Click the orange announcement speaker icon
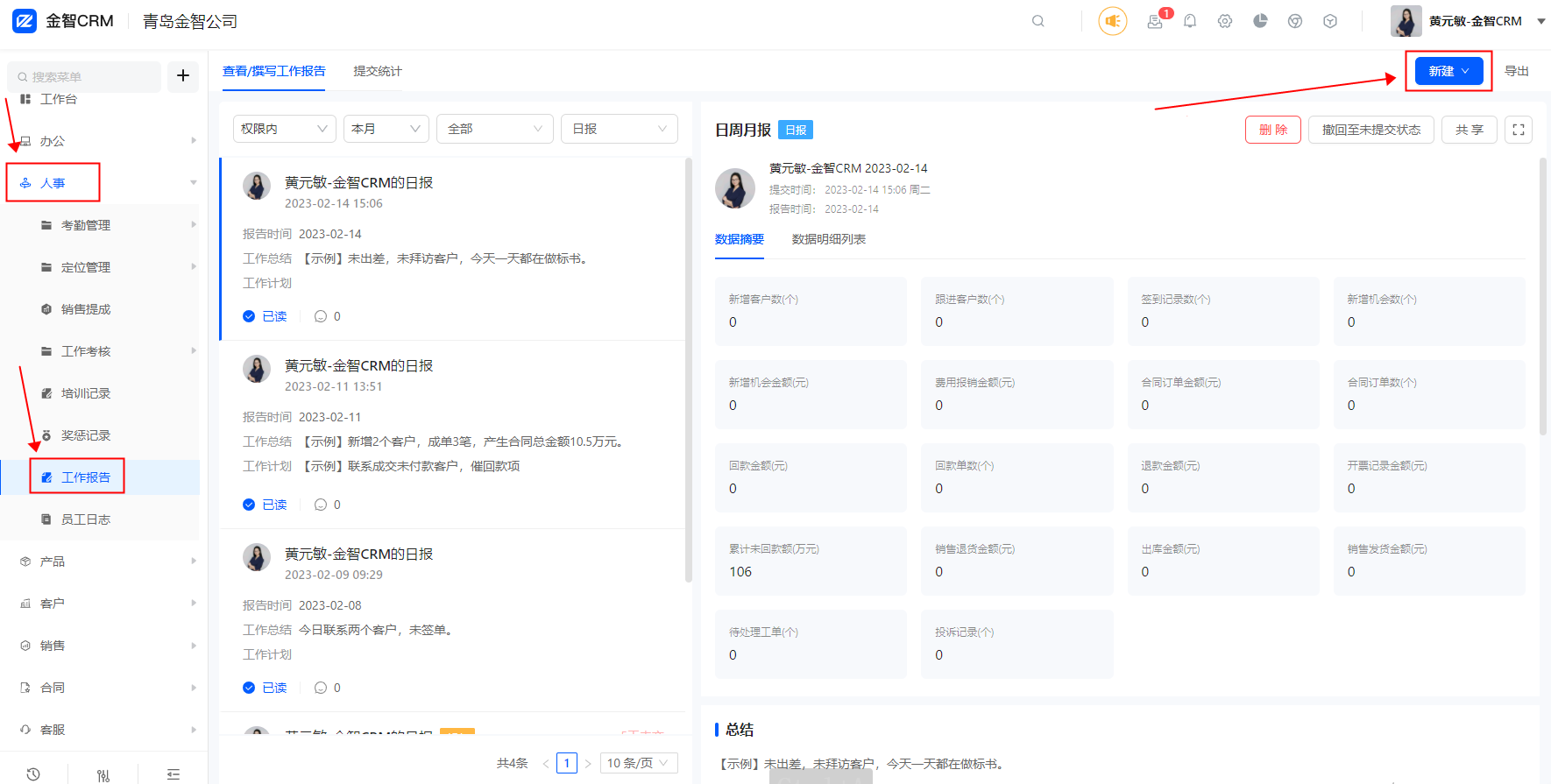The height and width of the screenshot is (784, 1551). 1113,21
